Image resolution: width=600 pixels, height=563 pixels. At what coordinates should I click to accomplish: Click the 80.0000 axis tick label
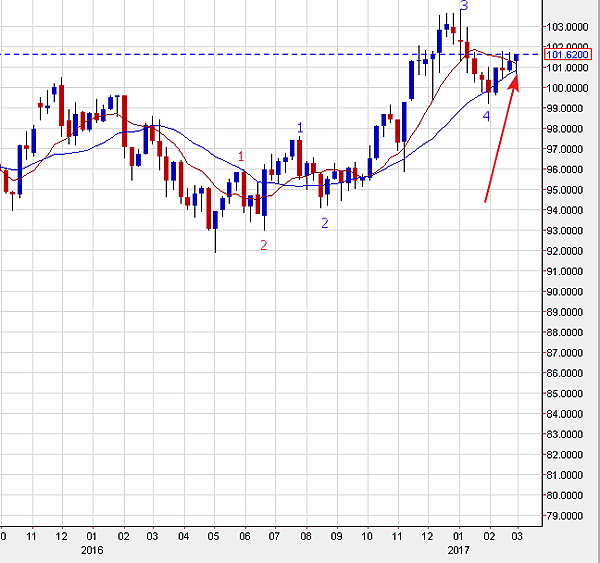567,496
